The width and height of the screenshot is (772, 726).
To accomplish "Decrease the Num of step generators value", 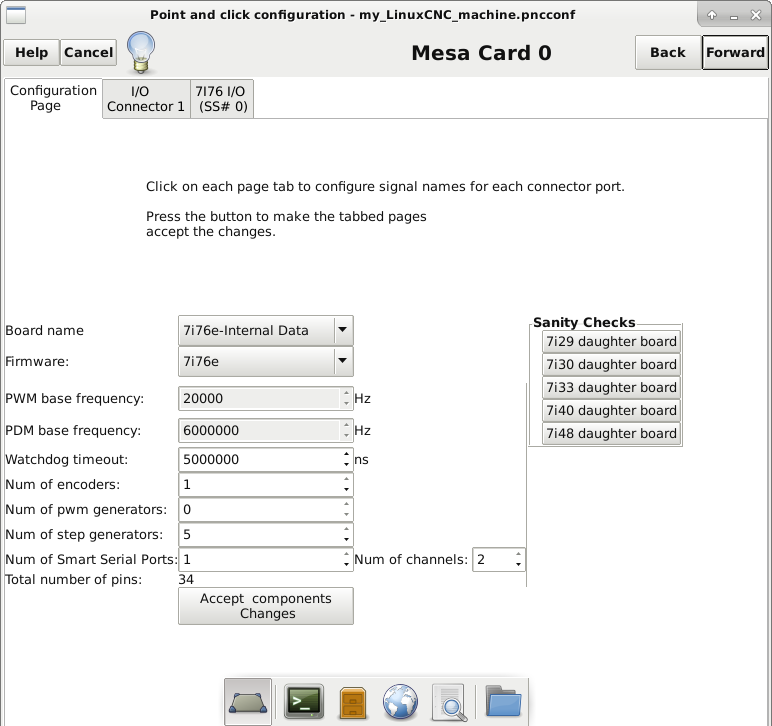I will (347, 539).
